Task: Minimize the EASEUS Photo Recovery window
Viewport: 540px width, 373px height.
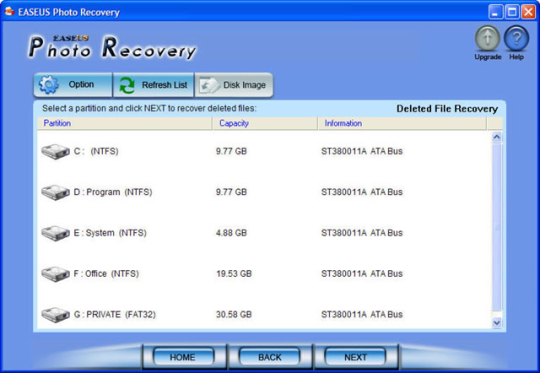Action: pyautogui.click(x=496, y=12)
